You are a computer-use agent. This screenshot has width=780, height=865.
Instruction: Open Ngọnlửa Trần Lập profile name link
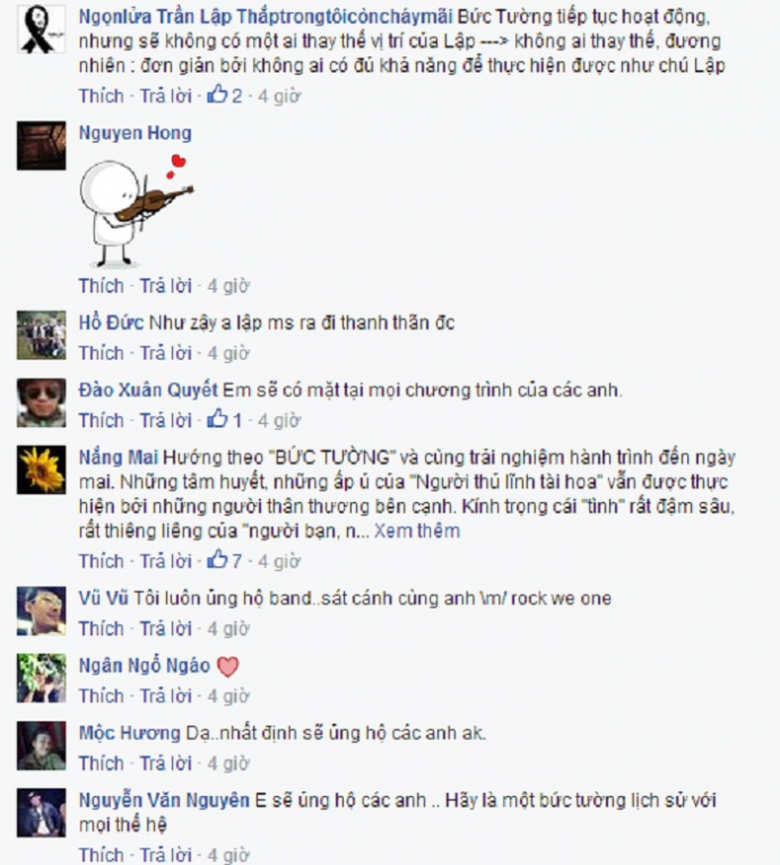pos(265,17)
